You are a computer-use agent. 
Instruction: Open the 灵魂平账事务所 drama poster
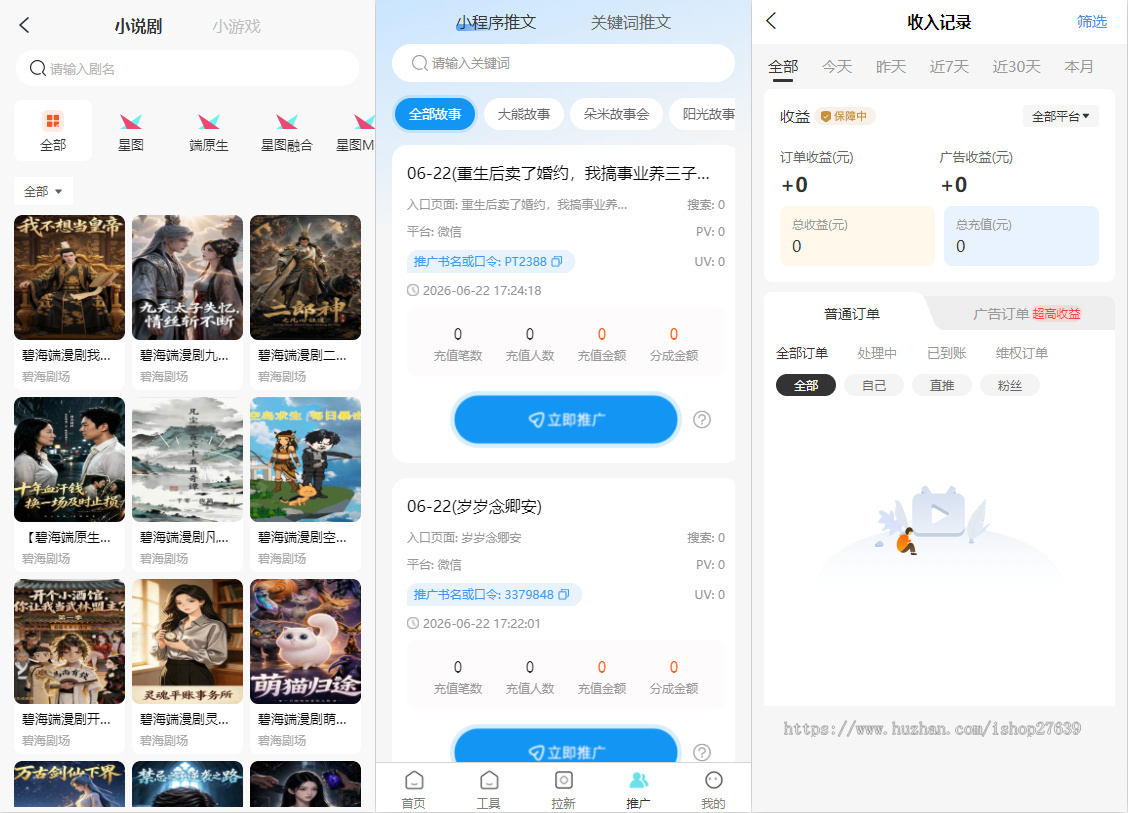[187, 641]
